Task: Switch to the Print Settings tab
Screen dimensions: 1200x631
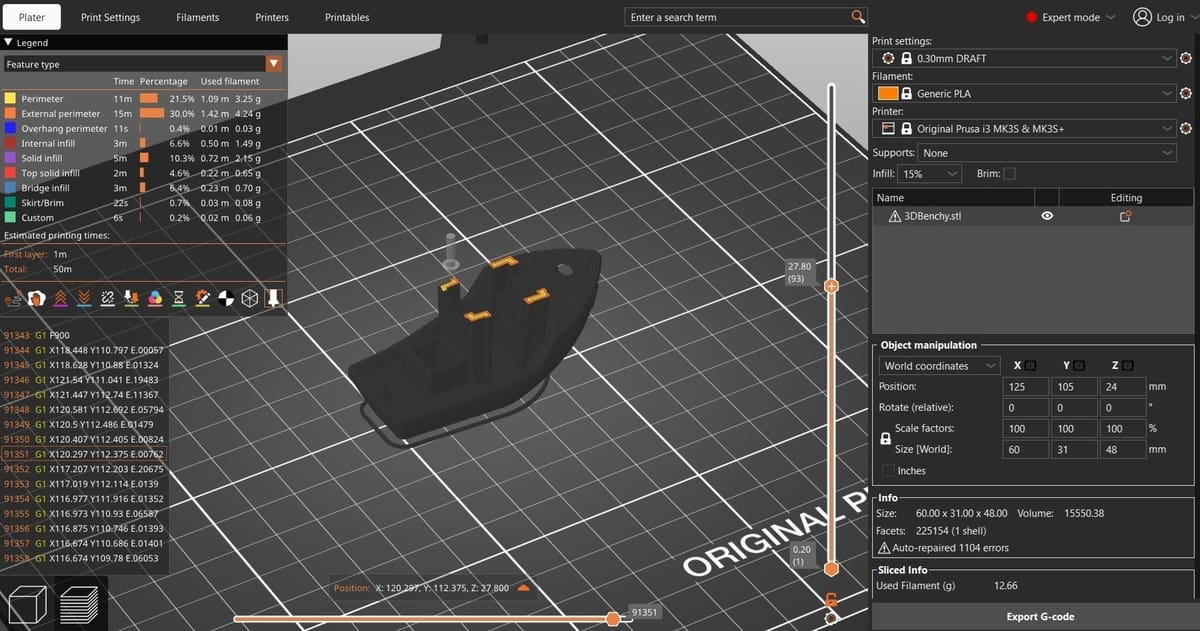Action: (x=110, y=17)
